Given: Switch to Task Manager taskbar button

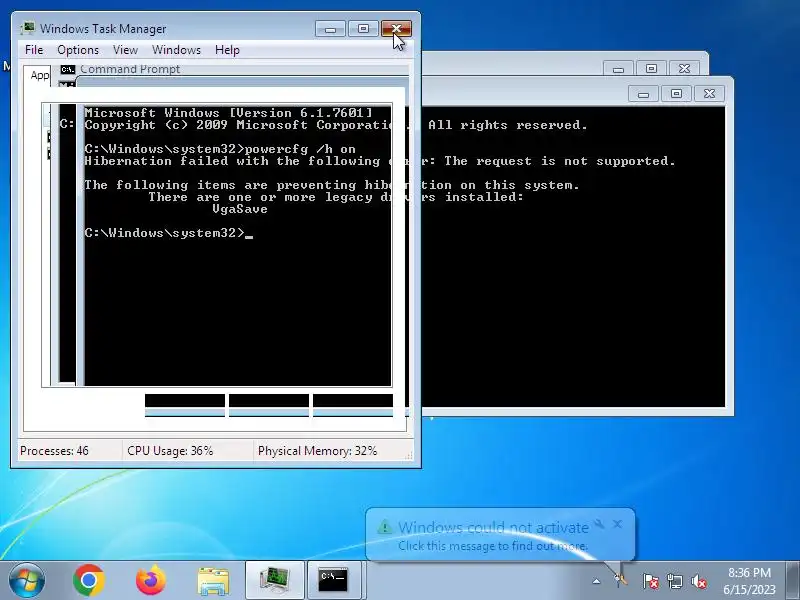Looking at the screenshot, I should pyautogui.click(x=275, y=581).
